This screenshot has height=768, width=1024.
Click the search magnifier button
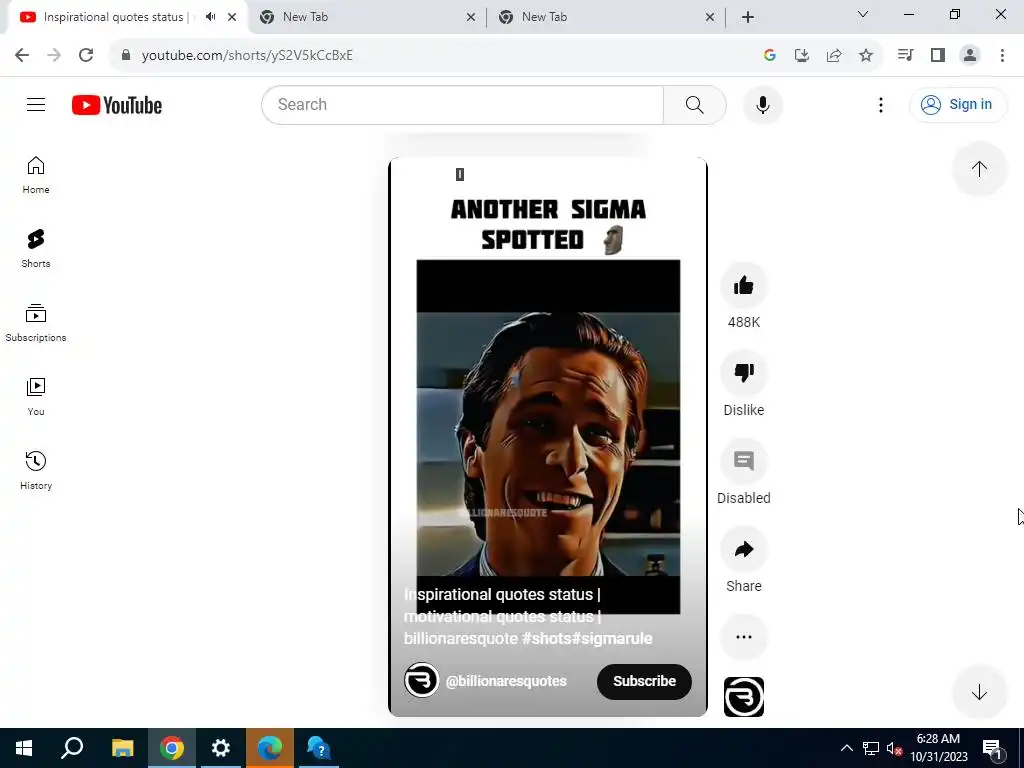pos(695,104)
